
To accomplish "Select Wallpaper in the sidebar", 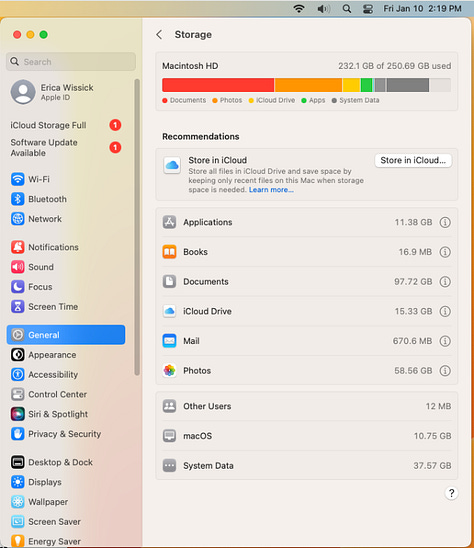I will point(66,502).
